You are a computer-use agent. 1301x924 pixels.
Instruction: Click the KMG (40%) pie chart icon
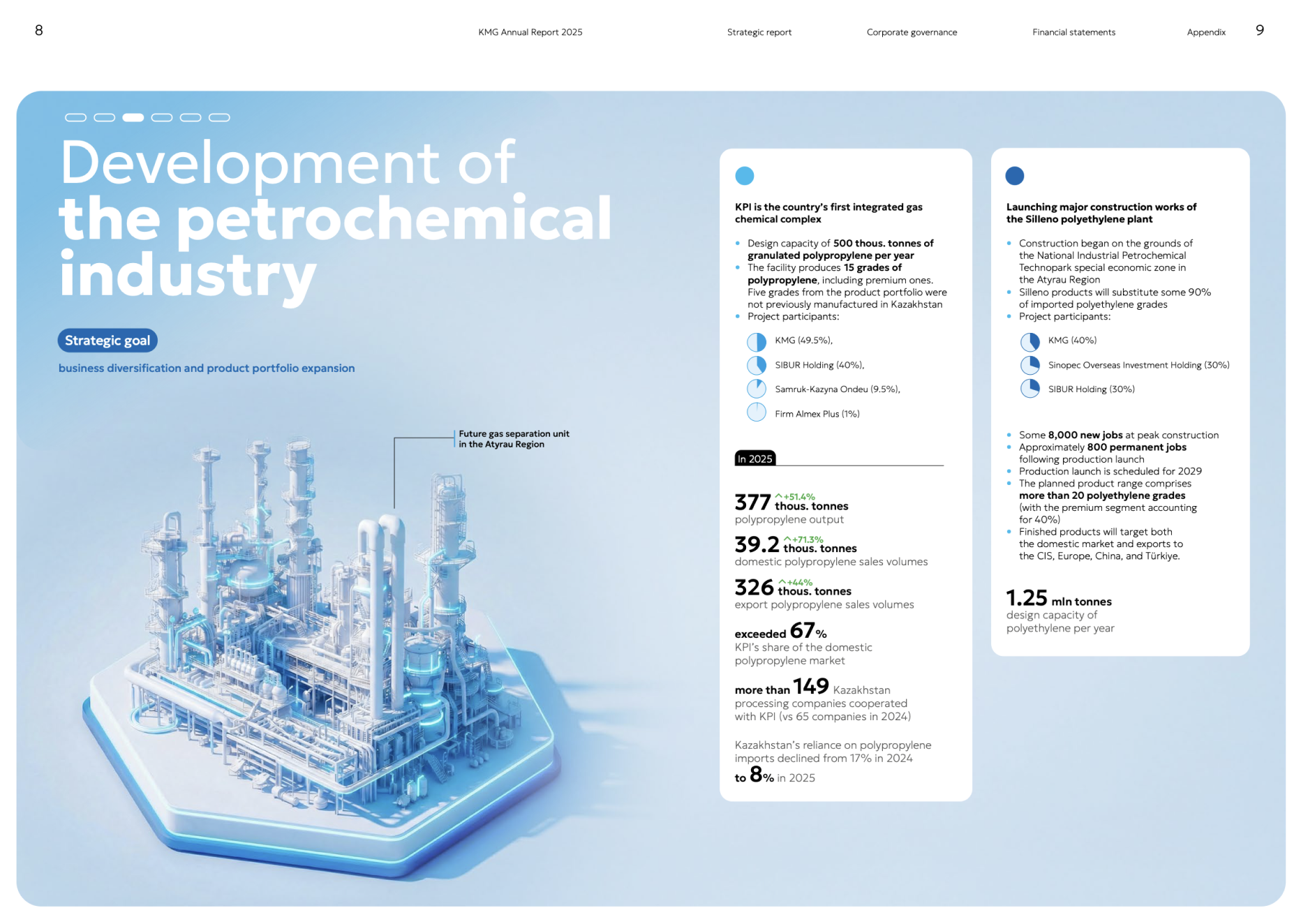(1030, 341)
